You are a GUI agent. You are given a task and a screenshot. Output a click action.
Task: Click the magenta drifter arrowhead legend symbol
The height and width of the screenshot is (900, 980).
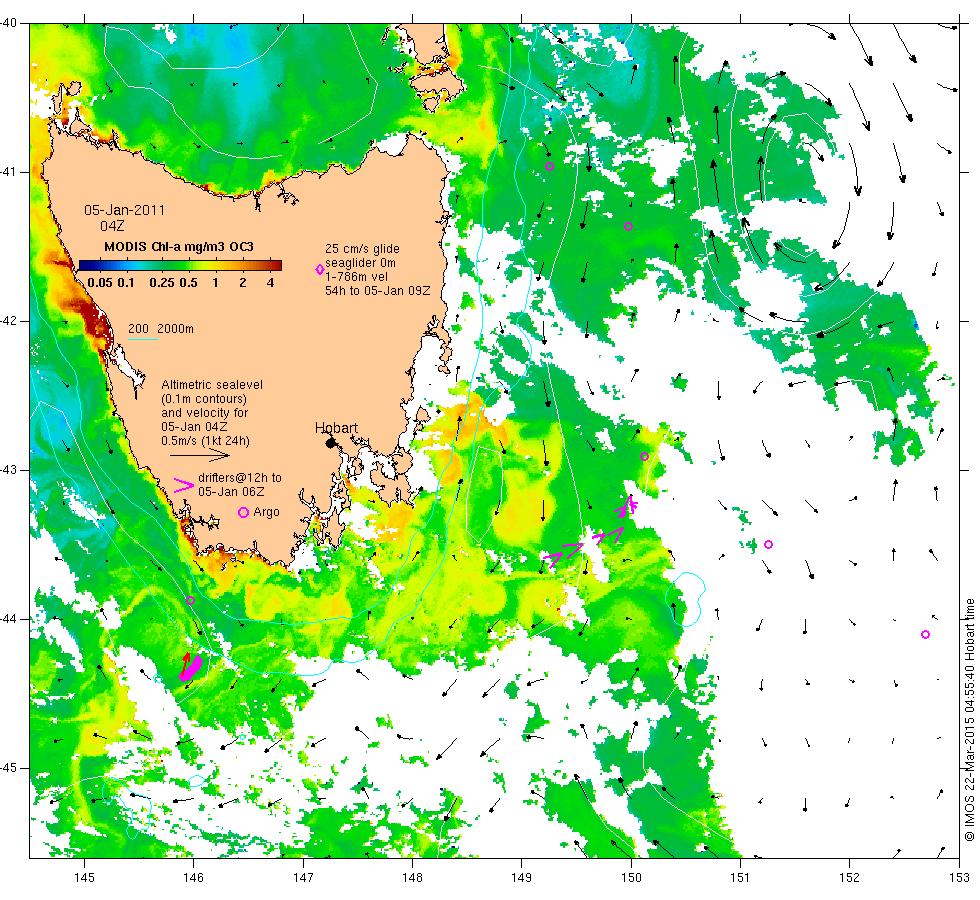pyautogui.click(x=184, y=486)
